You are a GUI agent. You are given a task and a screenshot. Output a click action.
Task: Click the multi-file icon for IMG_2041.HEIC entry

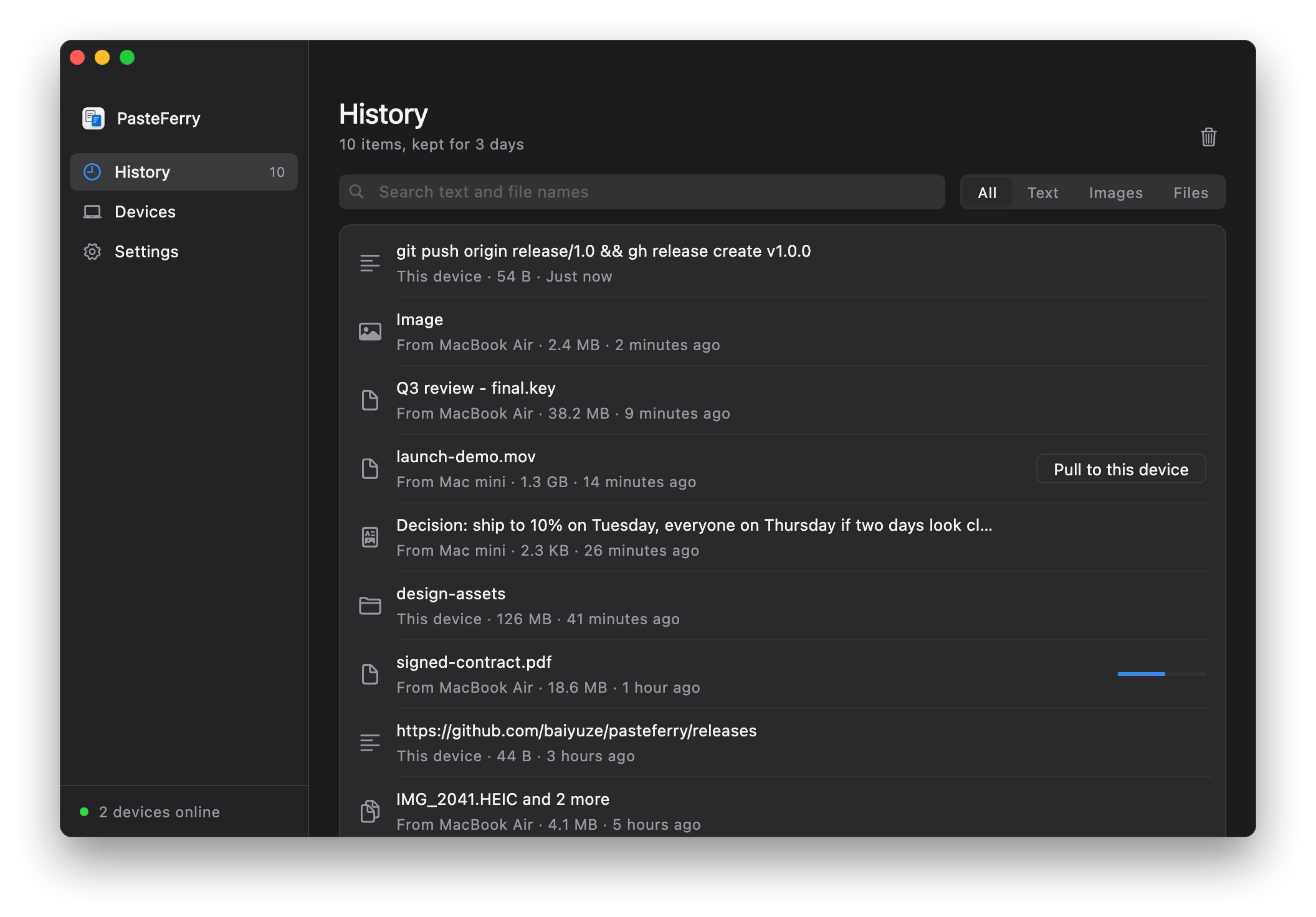[x=370, y=811]
